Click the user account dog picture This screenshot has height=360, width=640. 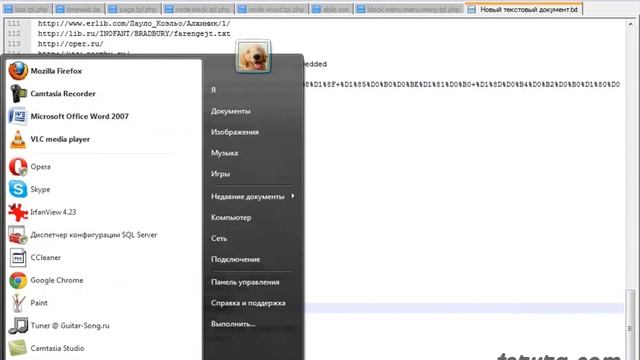coord(253,56)
